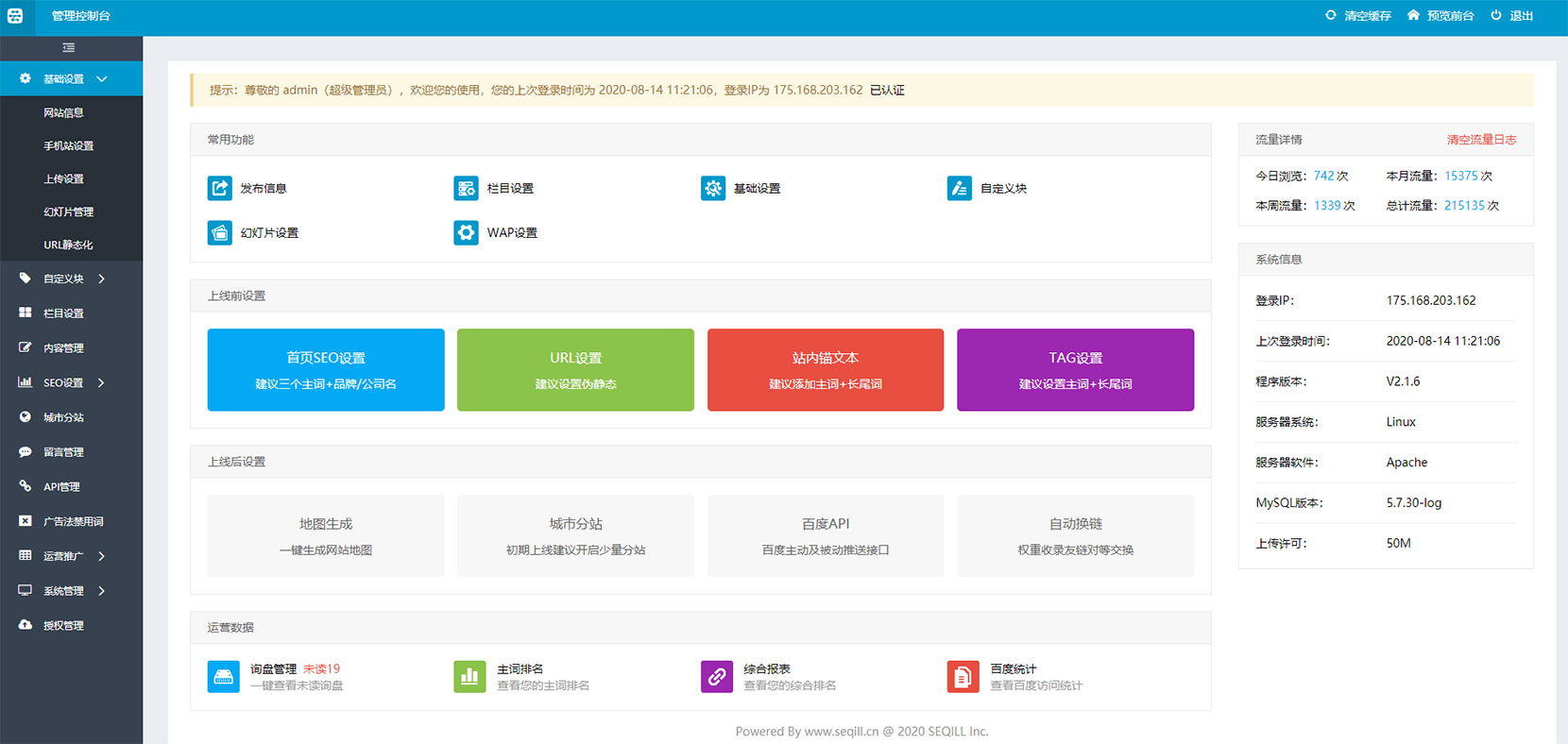Open the 百度API card
Screen dimensions: 1568x744
tap(826, 535)
